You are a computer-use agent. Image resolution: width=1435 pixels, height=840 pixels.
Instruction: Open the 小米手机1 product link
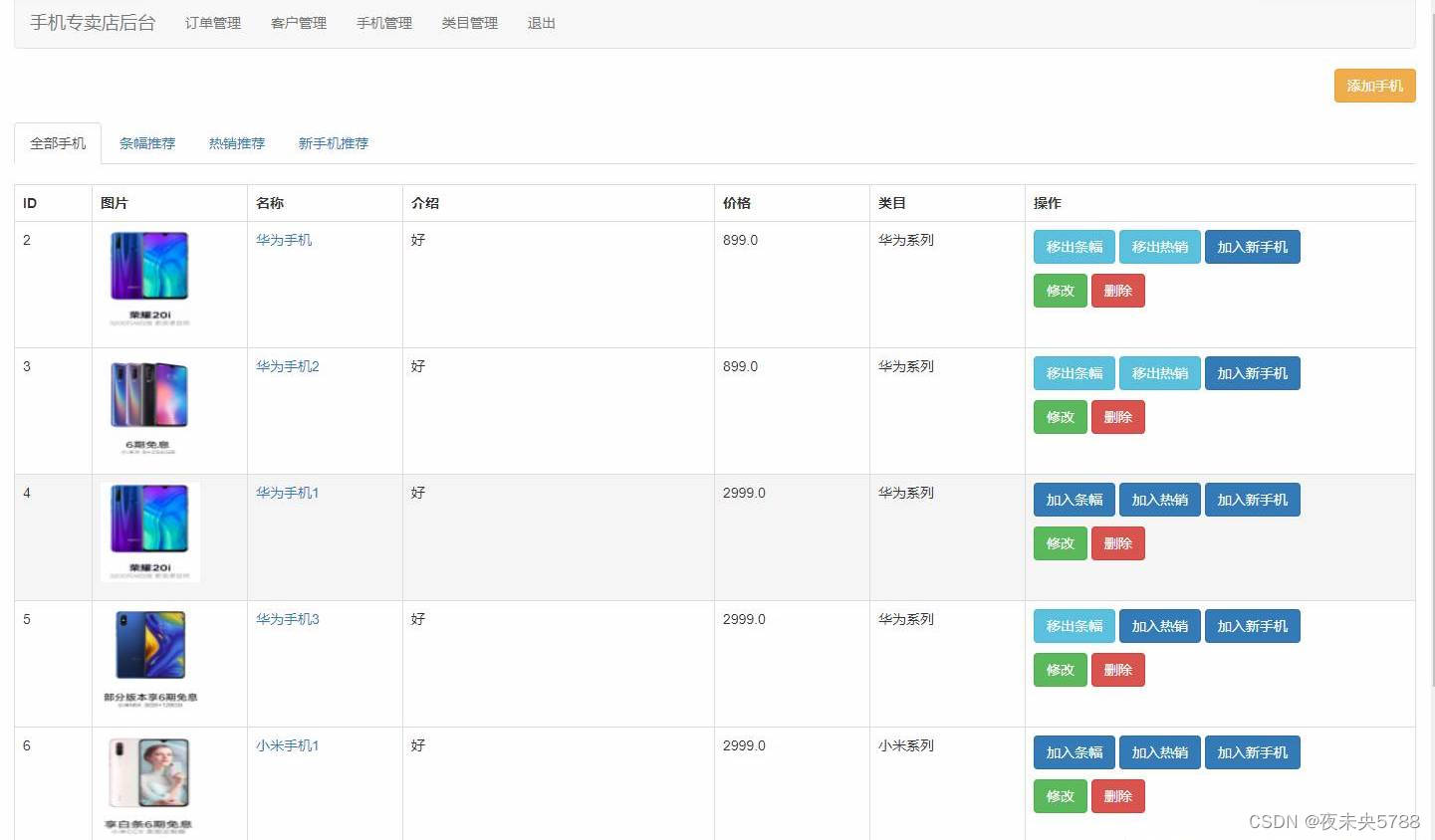[288, 745]
